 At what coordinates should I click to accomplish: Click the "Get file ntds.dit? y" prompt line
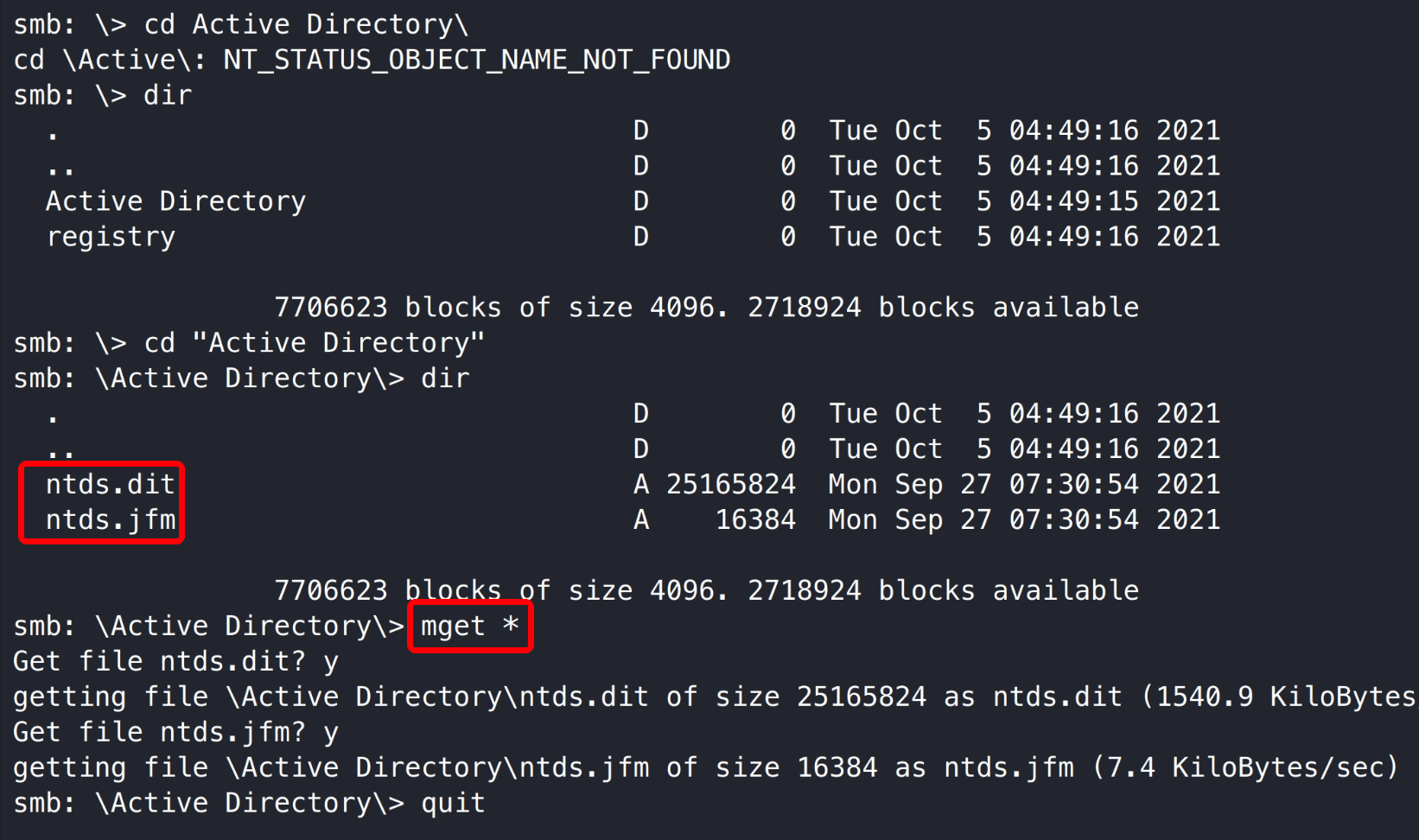[x=175, y=662]
